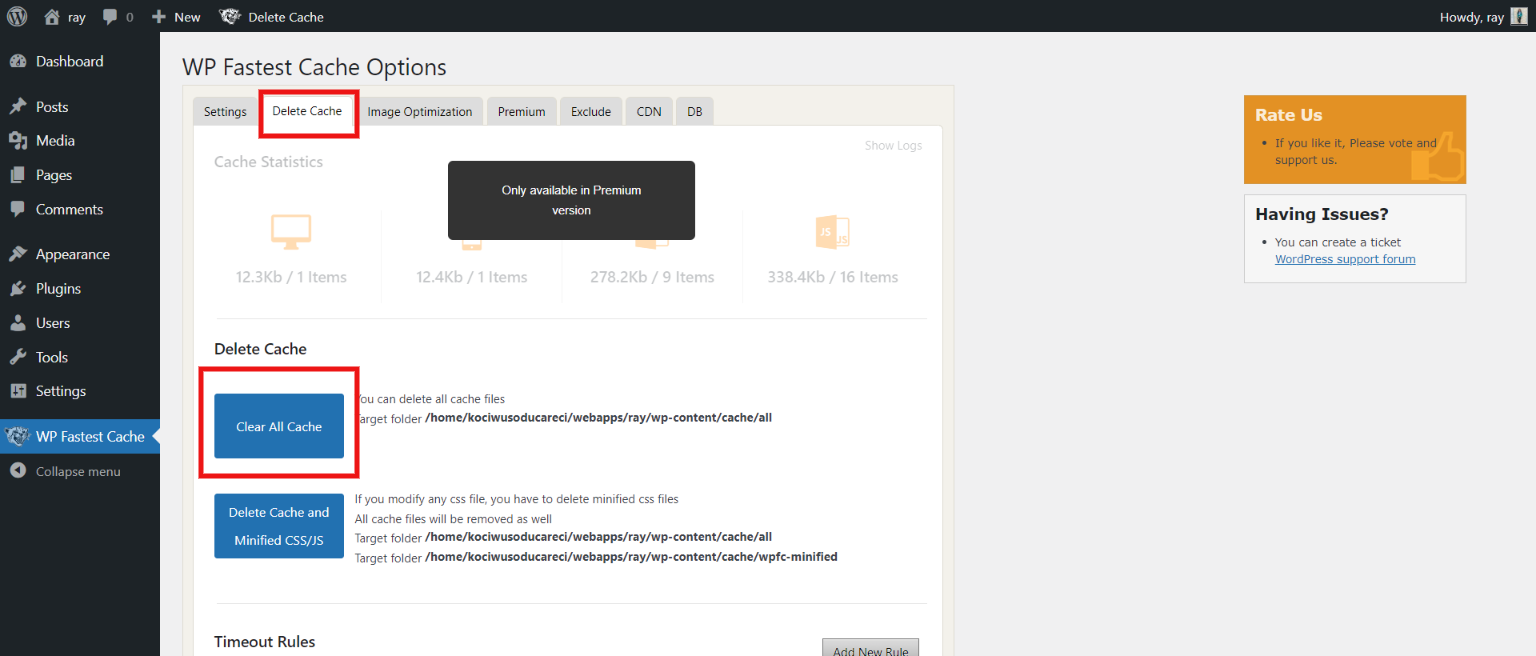Click the "338.4Kb / 16 Items" statistic text
1536x656 pixels.
point(833,277)
